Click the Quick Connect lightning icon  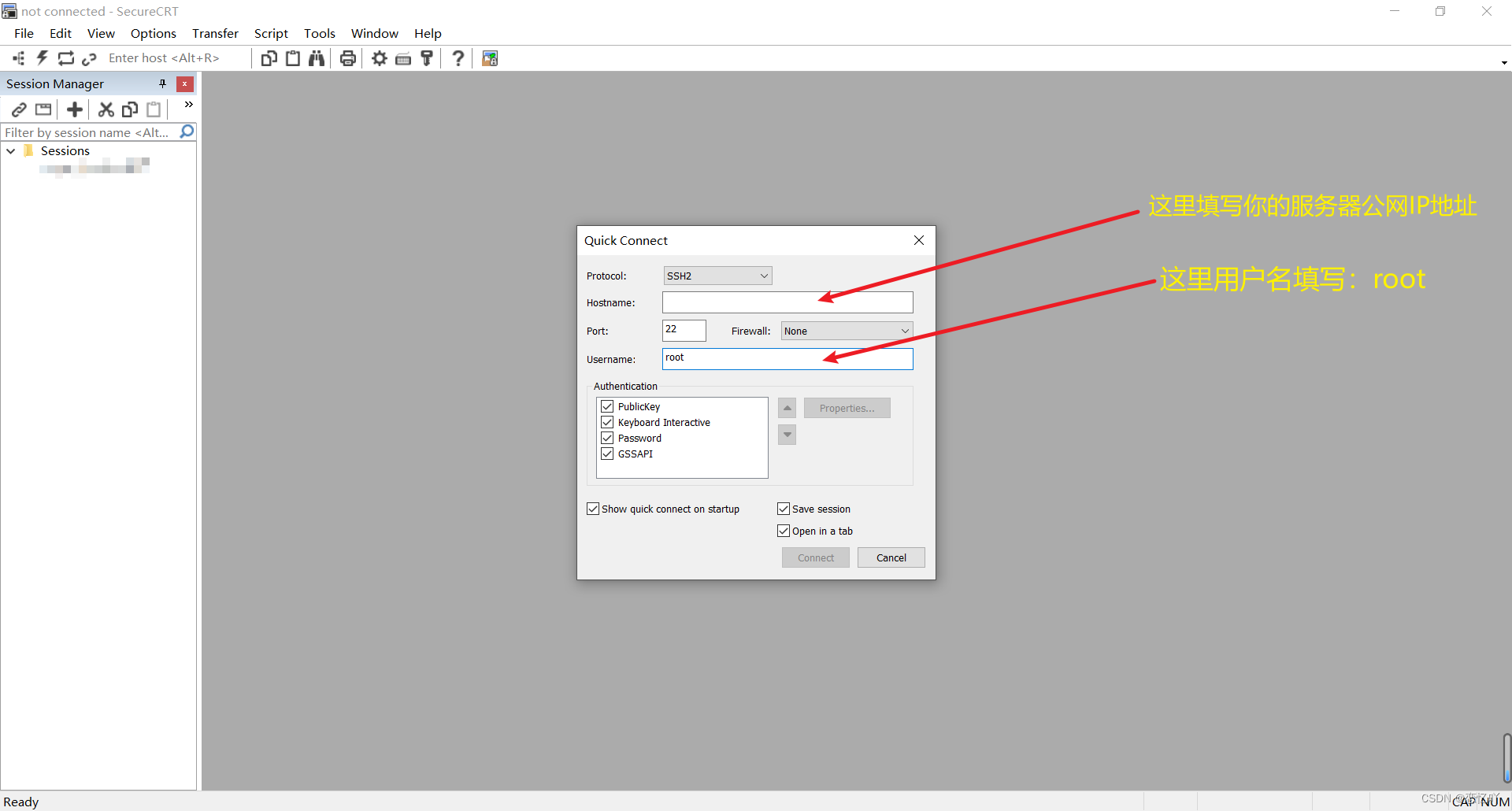pos(43,58)
